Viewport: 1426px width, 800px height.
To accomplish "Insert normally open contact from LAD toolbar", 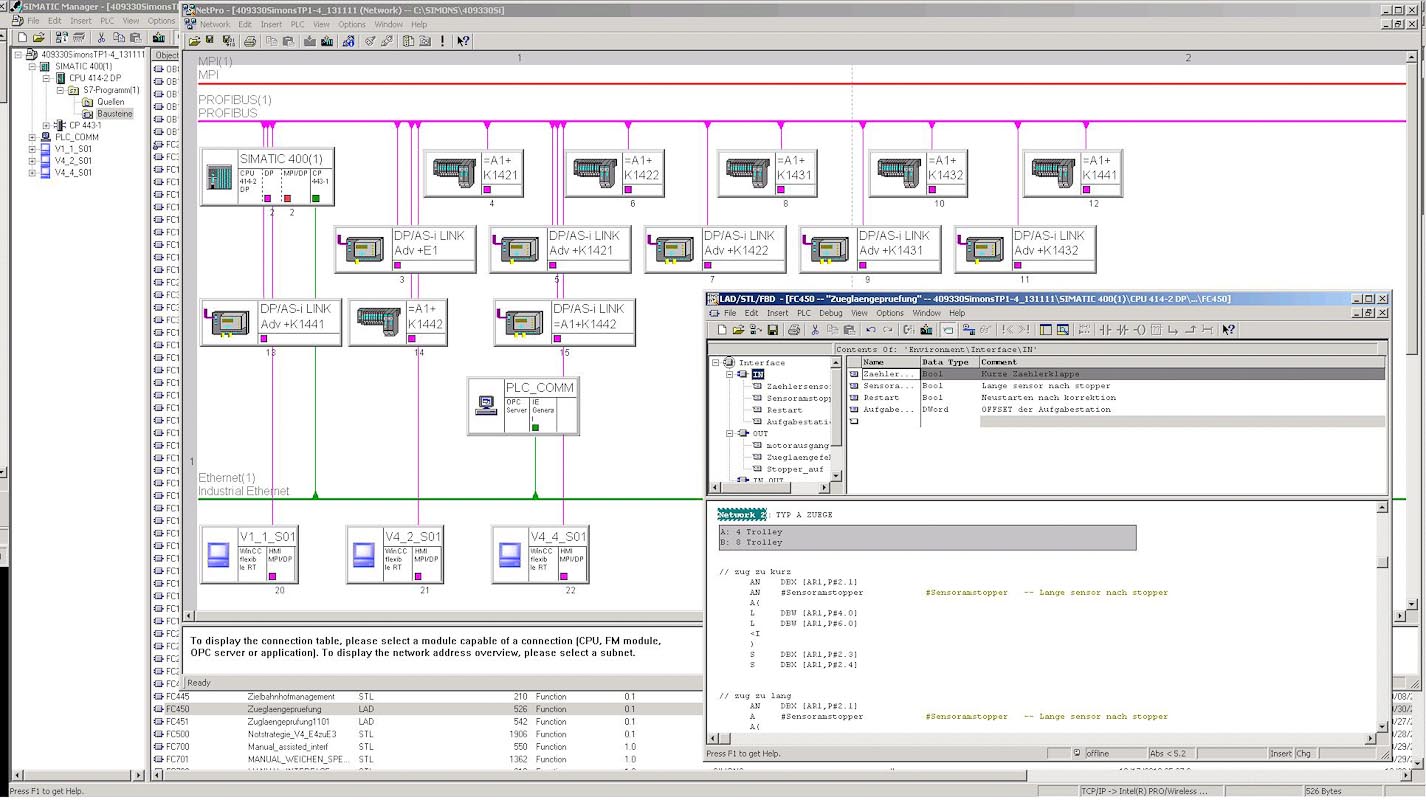I will tap(1105, 329).
